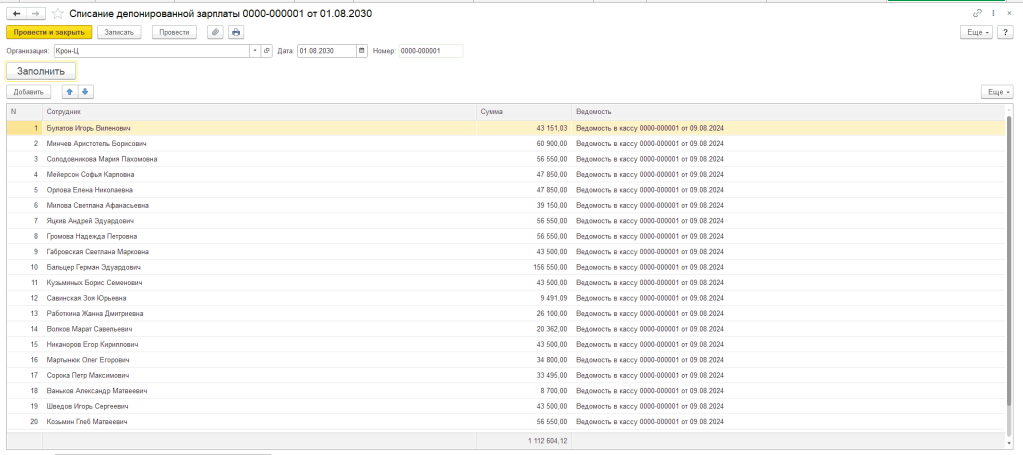Add document to favorites with star icon
Viewport: 1023px width, 455px height.
click(x=57, y=13)
